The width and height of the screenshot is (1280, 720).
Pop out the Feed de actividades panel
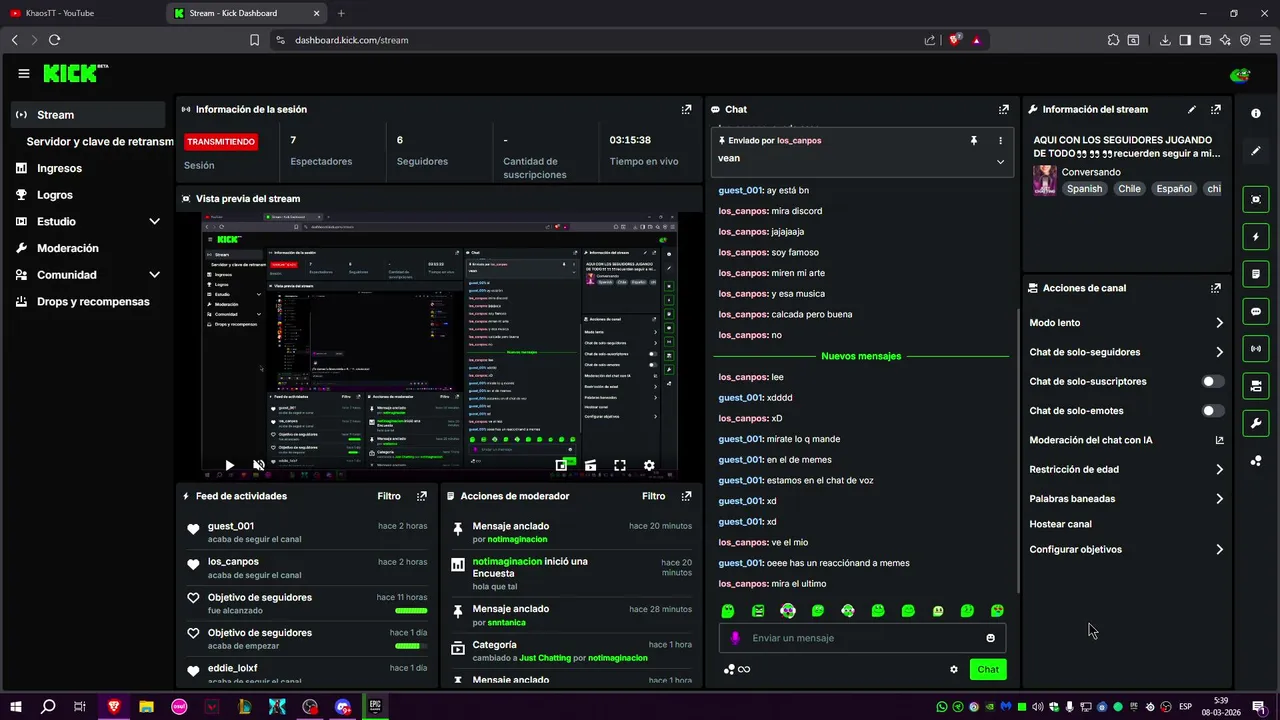422,496
